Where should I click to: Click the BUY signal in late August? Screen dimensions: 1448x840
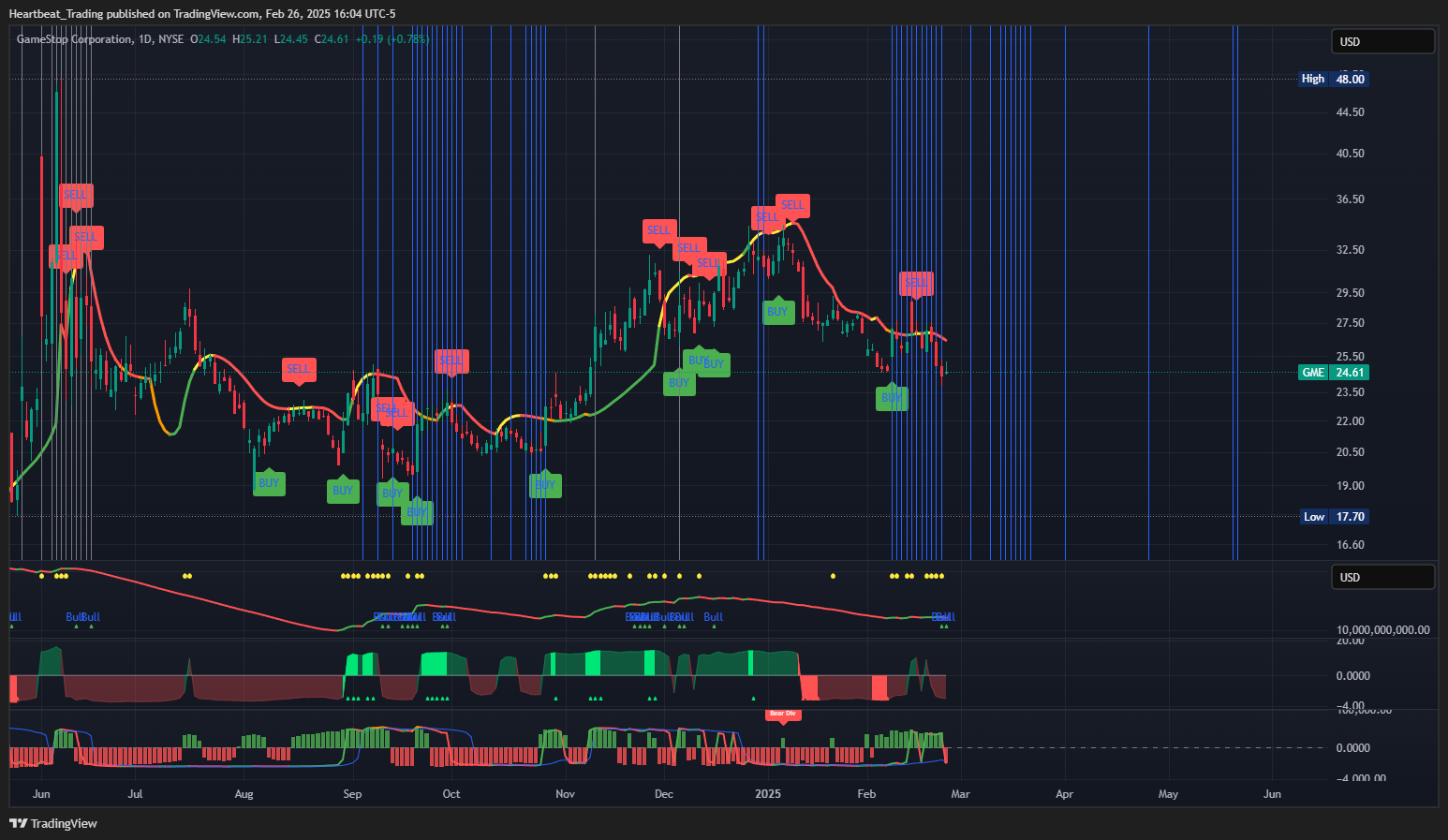(343, 490)
